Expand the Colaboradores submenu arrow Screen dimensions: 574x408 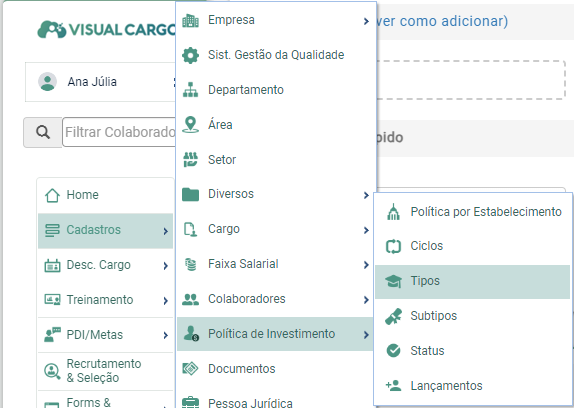click(x=366, y=300)
